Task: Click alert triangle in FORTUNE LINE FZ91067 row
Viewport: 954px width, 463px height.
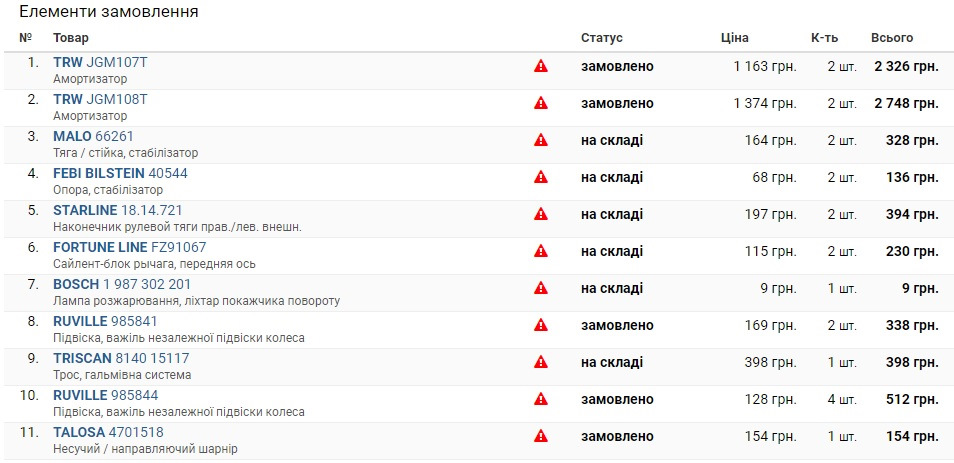Action: [540, 251]
